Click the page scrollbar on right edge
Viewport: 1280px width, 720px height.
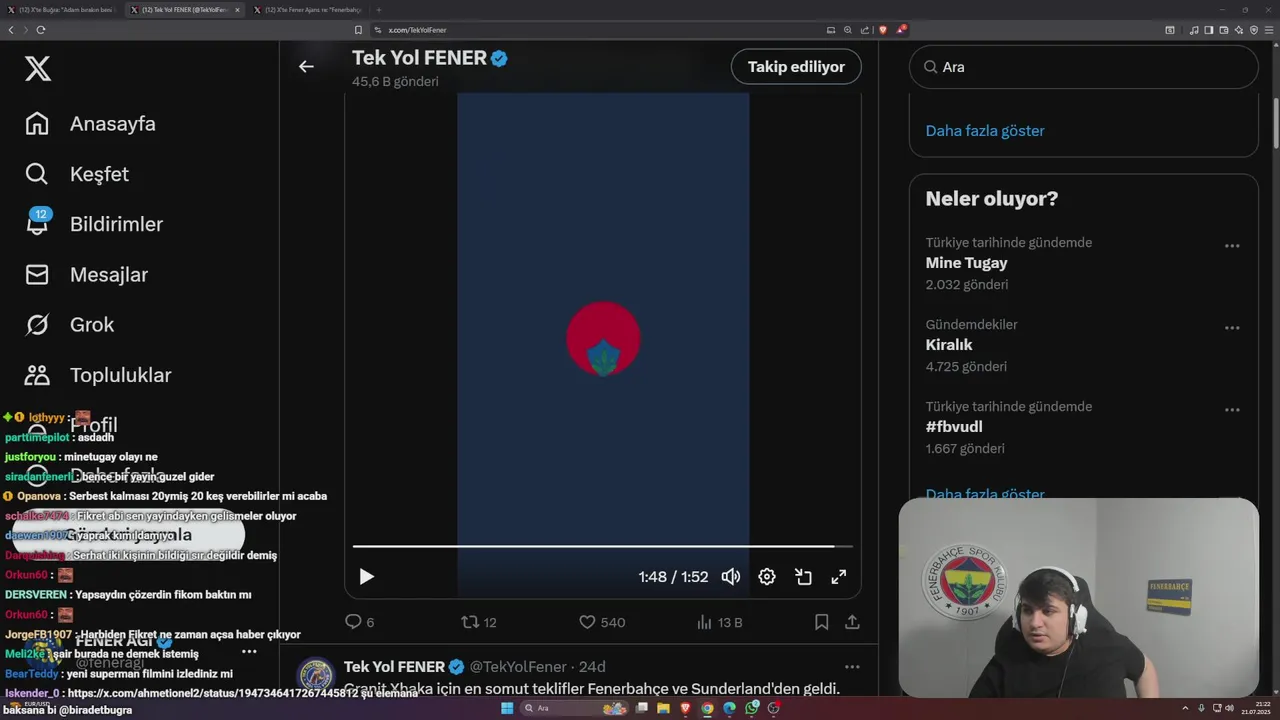(1275, 125)
